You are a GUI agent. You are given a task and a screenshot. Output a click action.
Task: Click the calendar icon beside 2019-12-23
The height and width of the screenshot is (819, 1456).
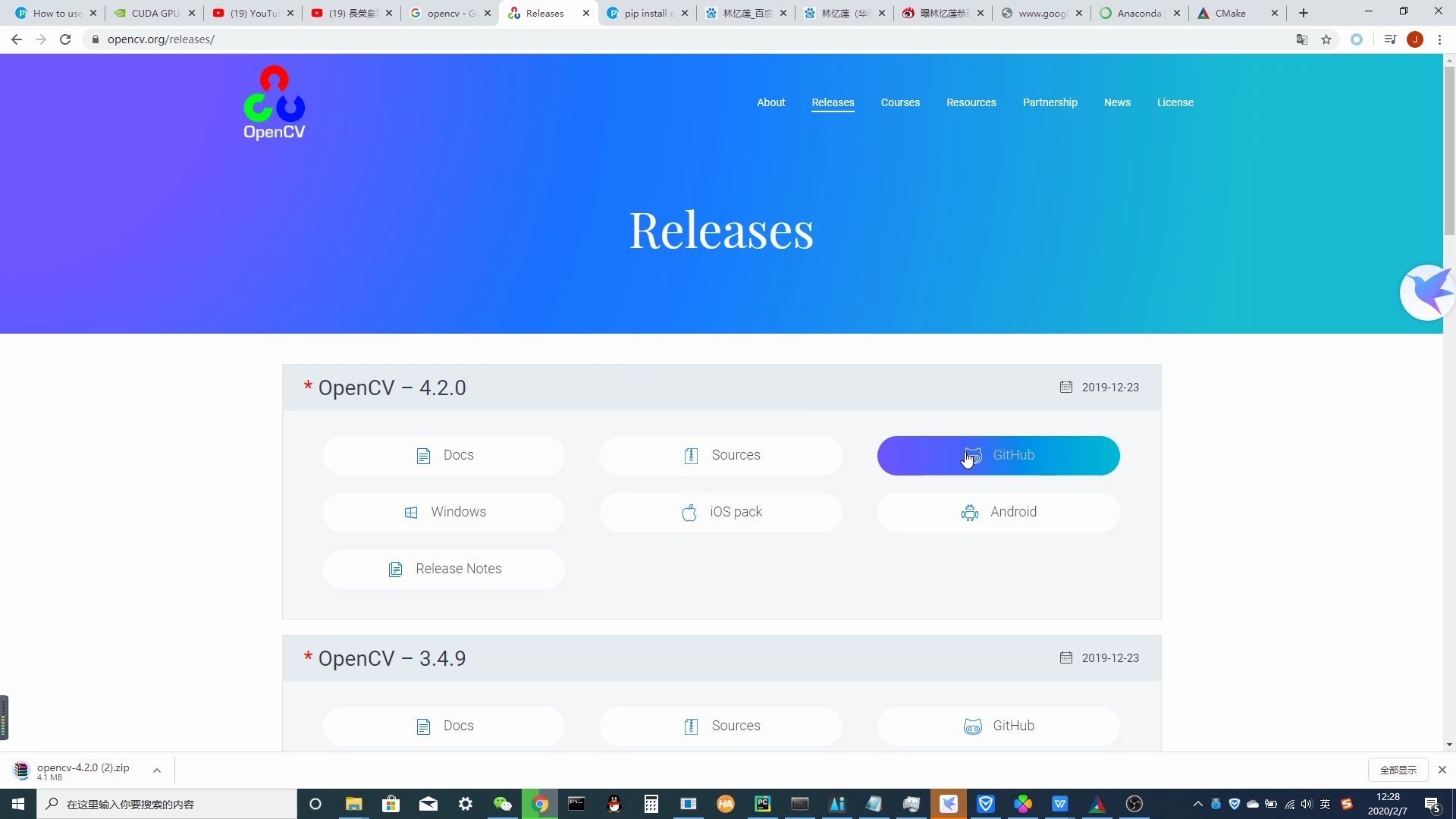[1066, 387]
